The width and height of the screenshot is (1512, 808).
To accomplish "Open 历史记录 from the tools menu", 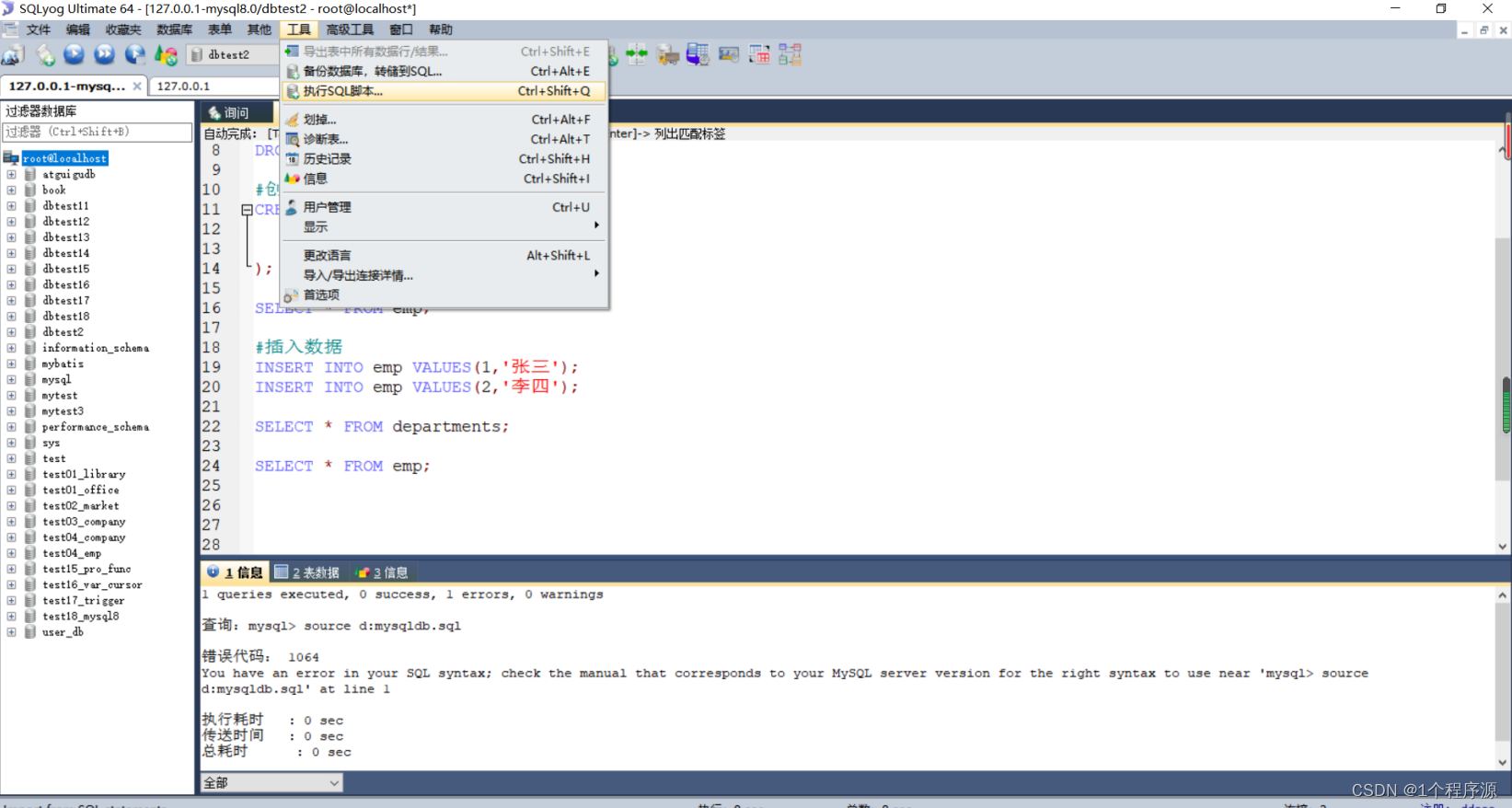I will [x=444, y=159].
